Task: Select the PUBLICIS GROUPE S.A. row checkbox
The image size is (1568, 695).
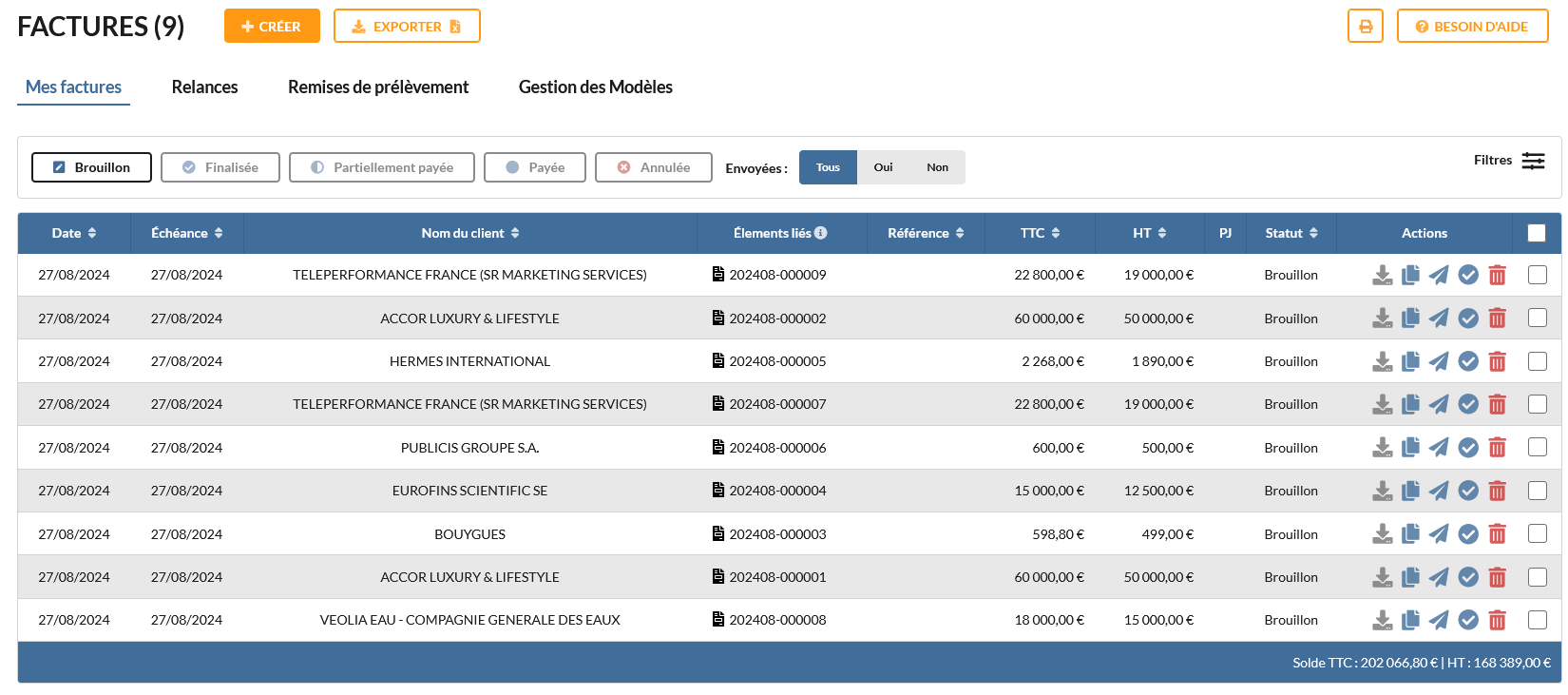Action: point(1538,448)
